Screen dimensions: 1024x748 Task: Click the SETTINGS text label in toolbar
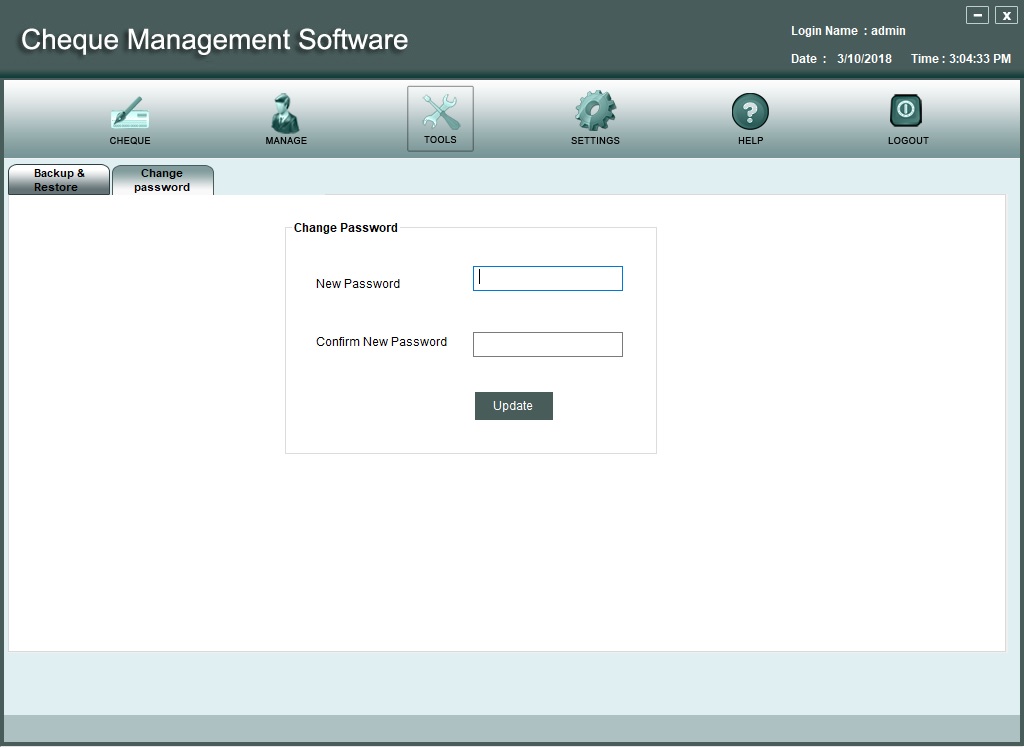click(x=595, y=141)
